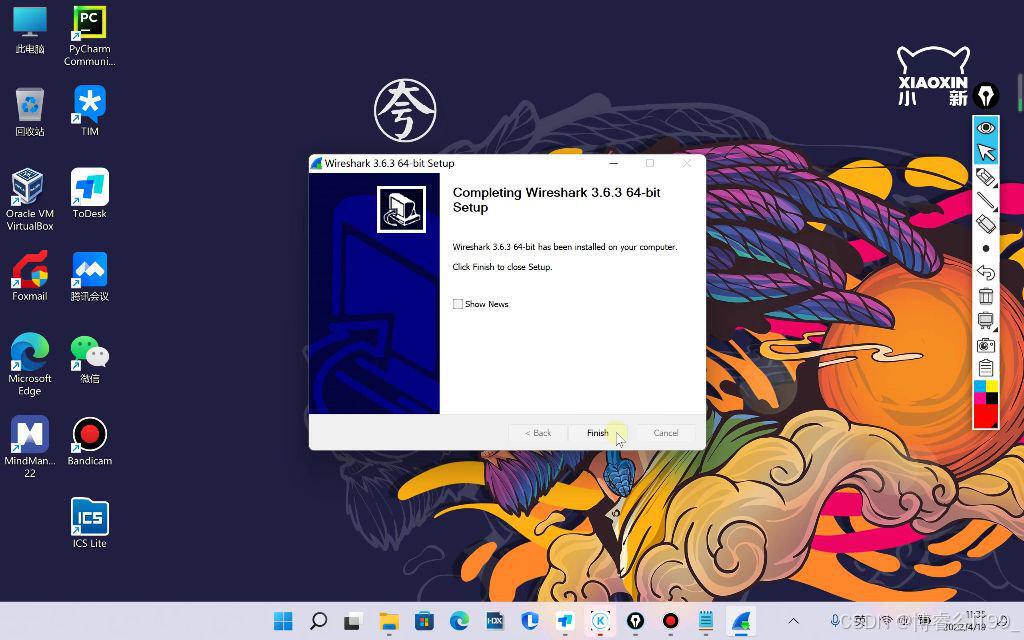Screen dimensions: 1024x640
Task: Open the MindManager 22 desktop shortcut
Action: click(x=29, y=446)
